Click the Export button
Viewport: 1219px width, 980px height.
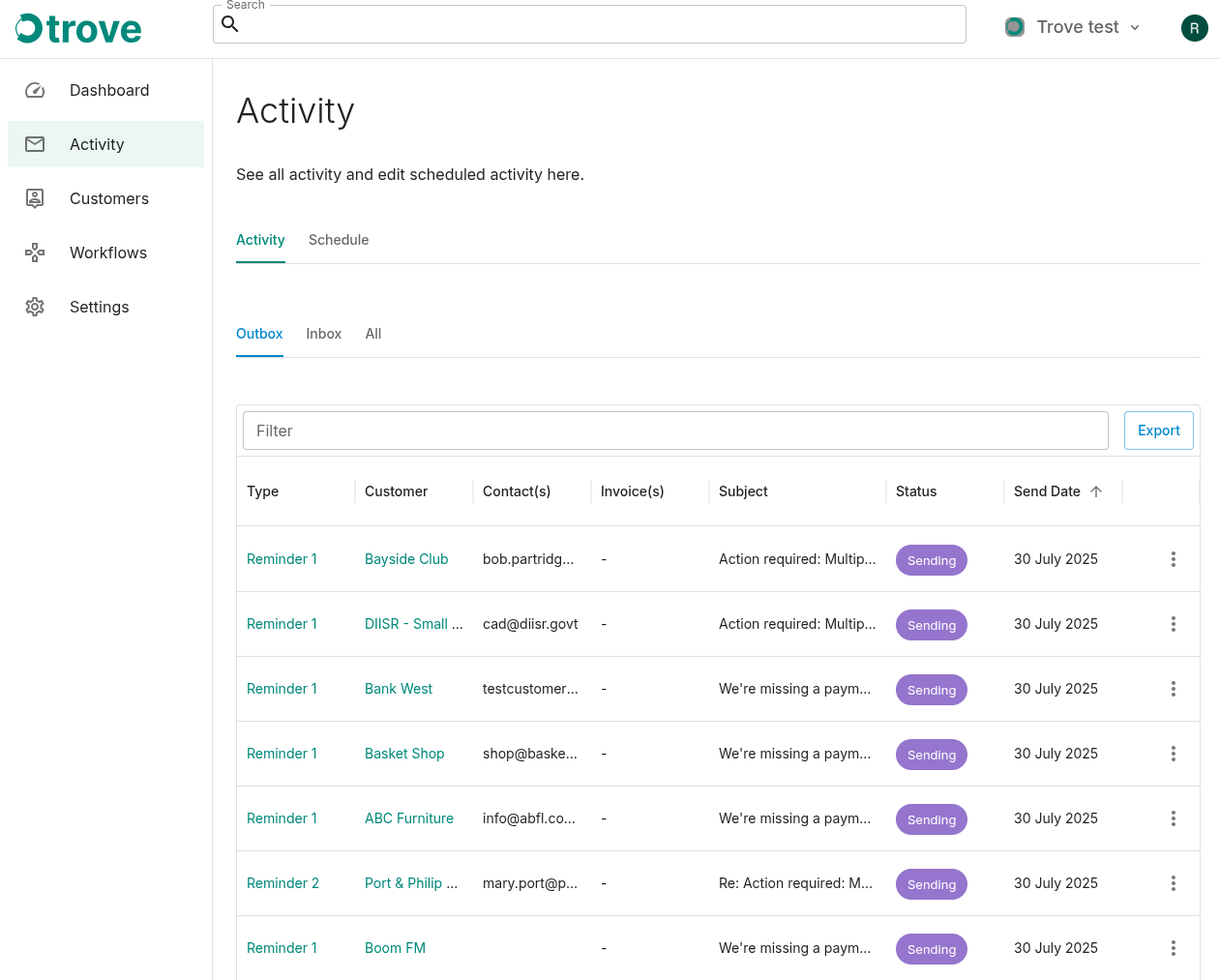coord(1158,430)
